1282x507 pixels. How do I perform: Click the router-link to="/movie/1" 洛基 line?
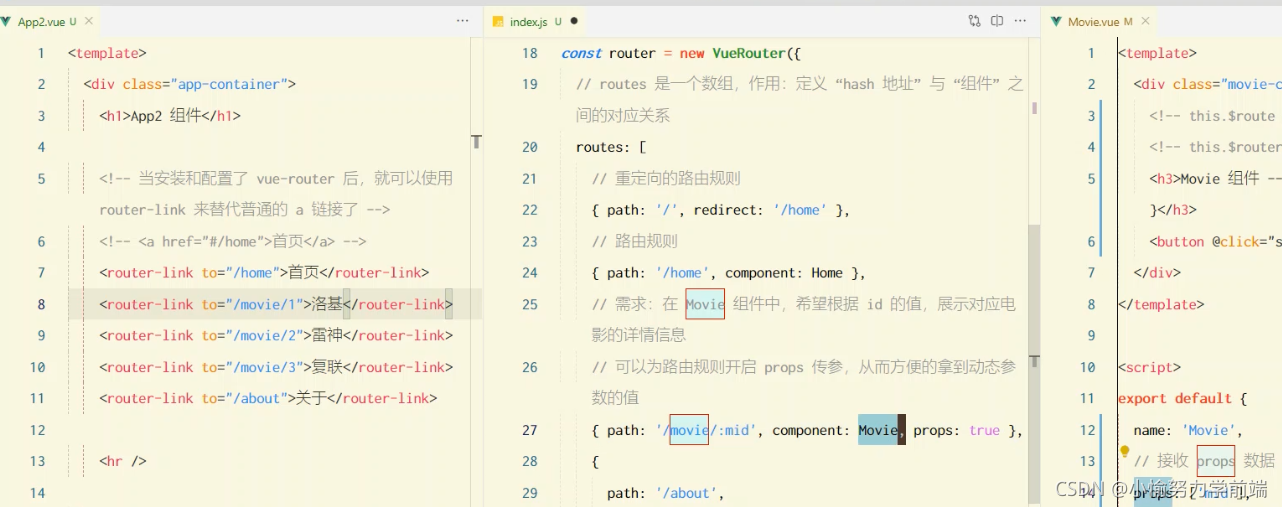point(276,304)
